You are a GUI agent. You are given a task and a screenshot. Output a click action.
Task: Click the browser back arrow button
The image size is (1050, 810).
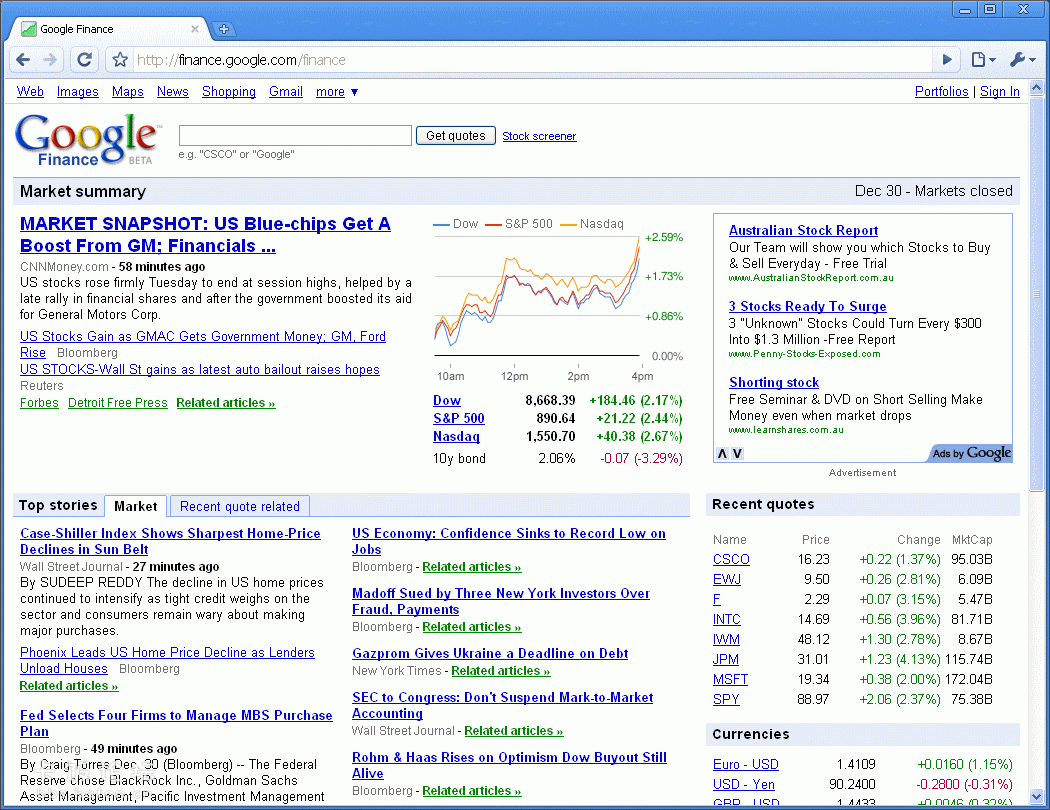click(x=24, y=60)
